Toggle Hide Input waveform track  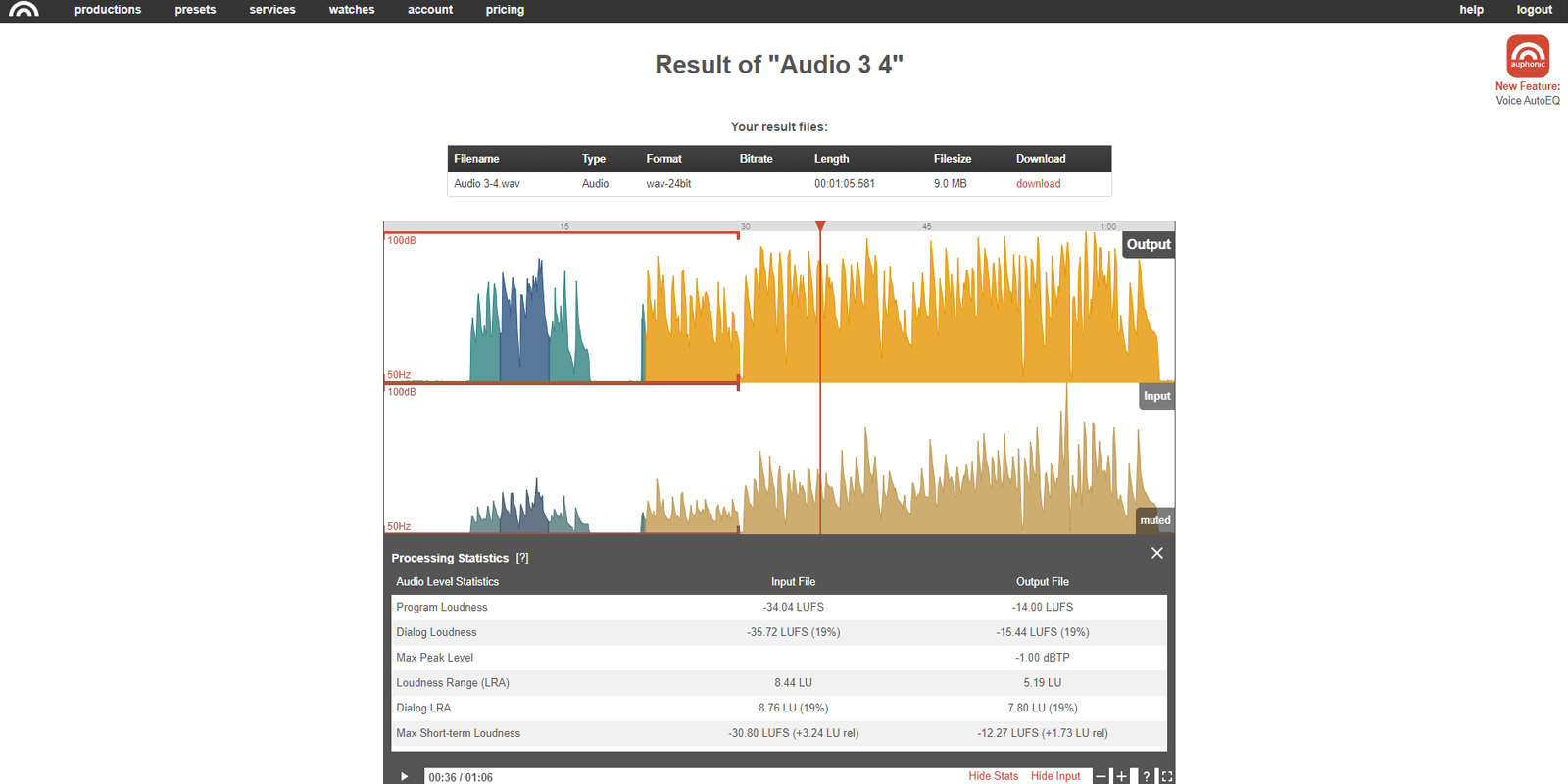point(1054,776)
